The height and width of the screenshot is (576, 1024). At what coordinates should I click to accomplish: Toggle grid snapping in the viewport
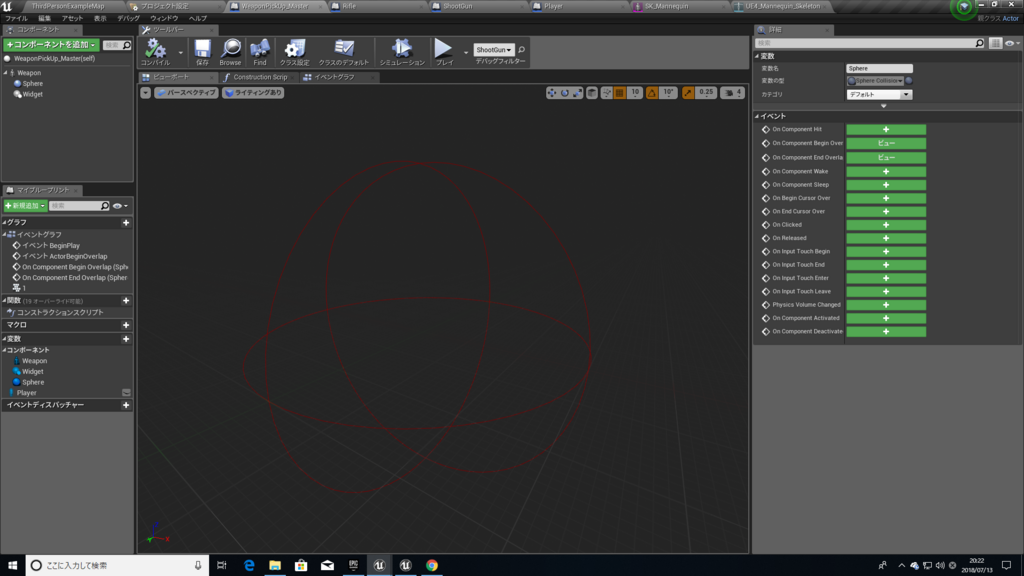click(620, 93)
